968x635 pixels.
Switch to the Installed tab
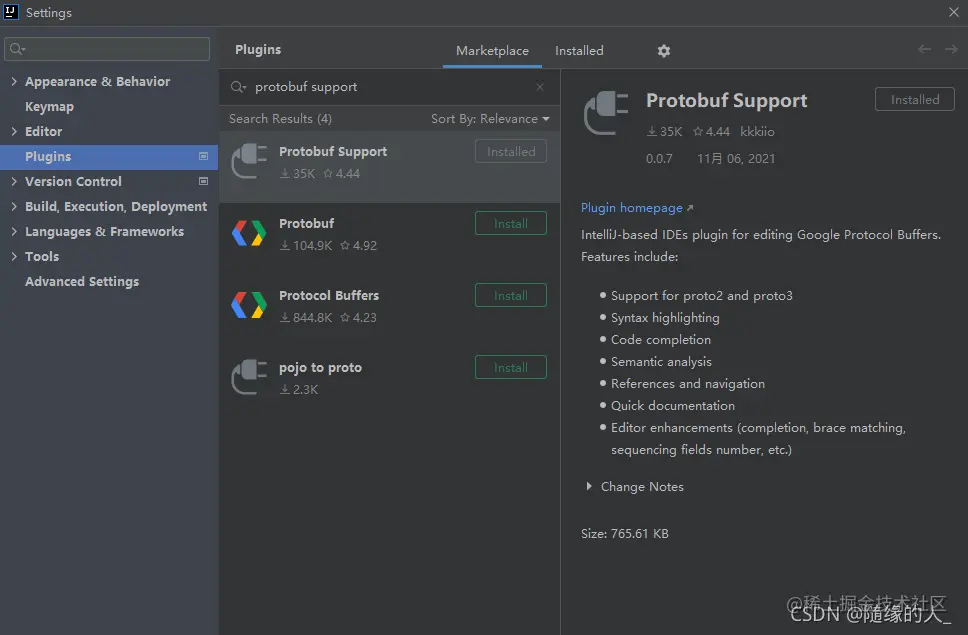[x=579, y=51]
